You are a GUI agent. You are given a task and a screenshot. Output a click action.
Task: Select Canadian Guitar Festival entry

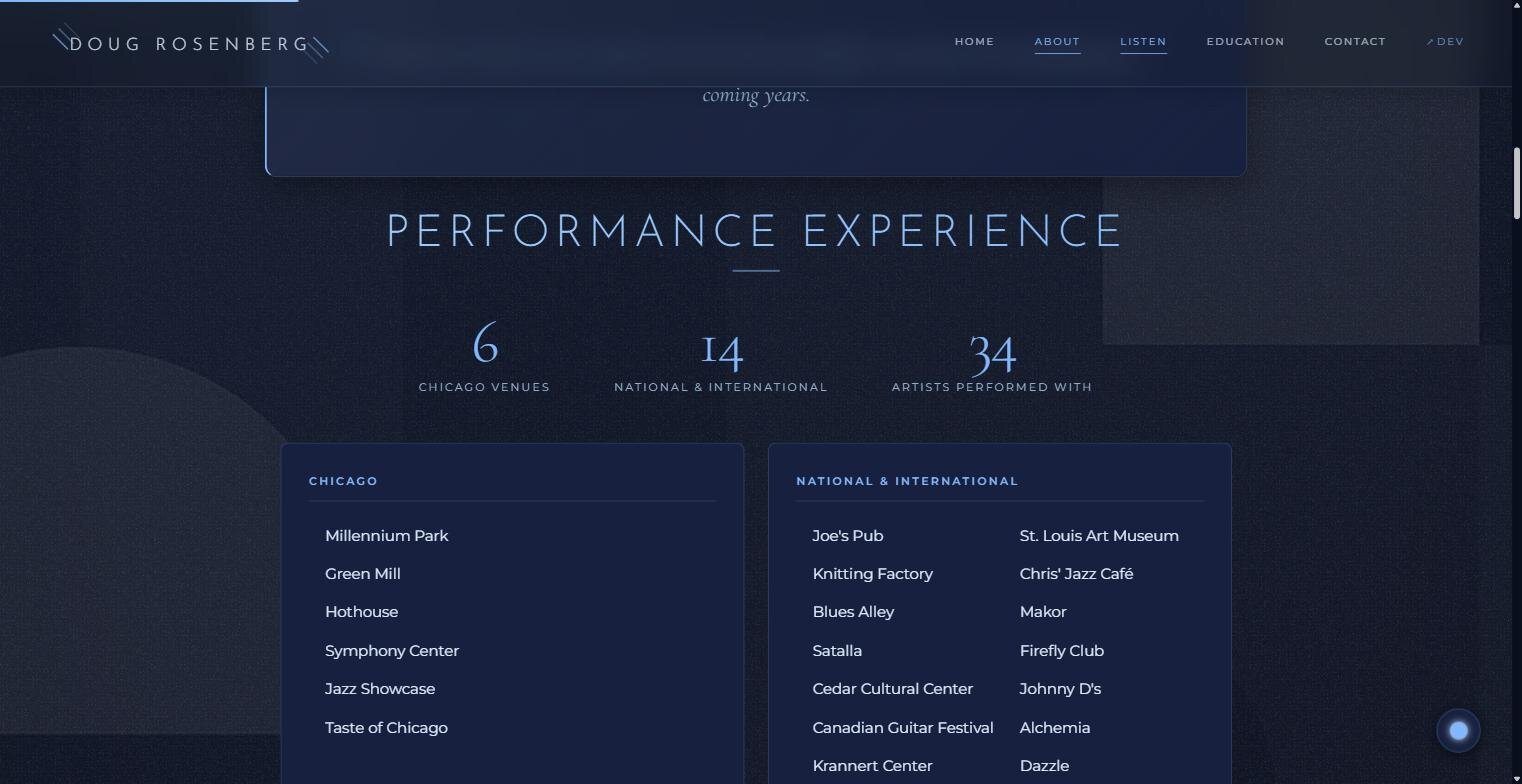tap(903, 728)
